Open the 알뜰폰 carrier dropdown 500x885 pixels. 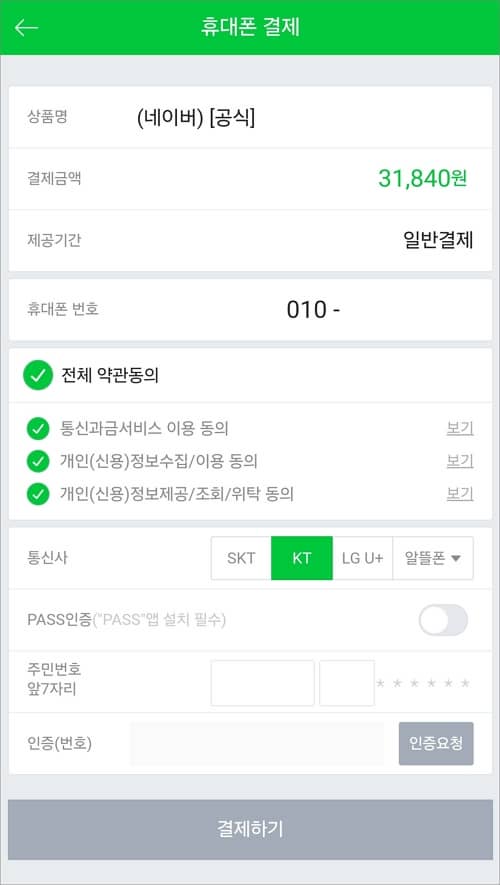click(433, 558)
